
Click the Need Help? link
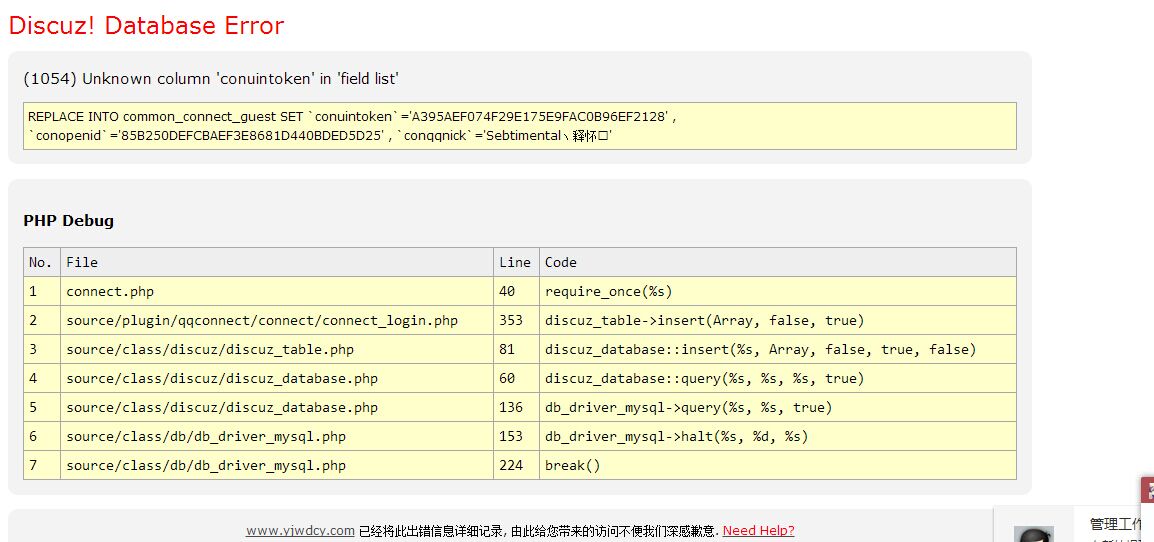point(759,531)
